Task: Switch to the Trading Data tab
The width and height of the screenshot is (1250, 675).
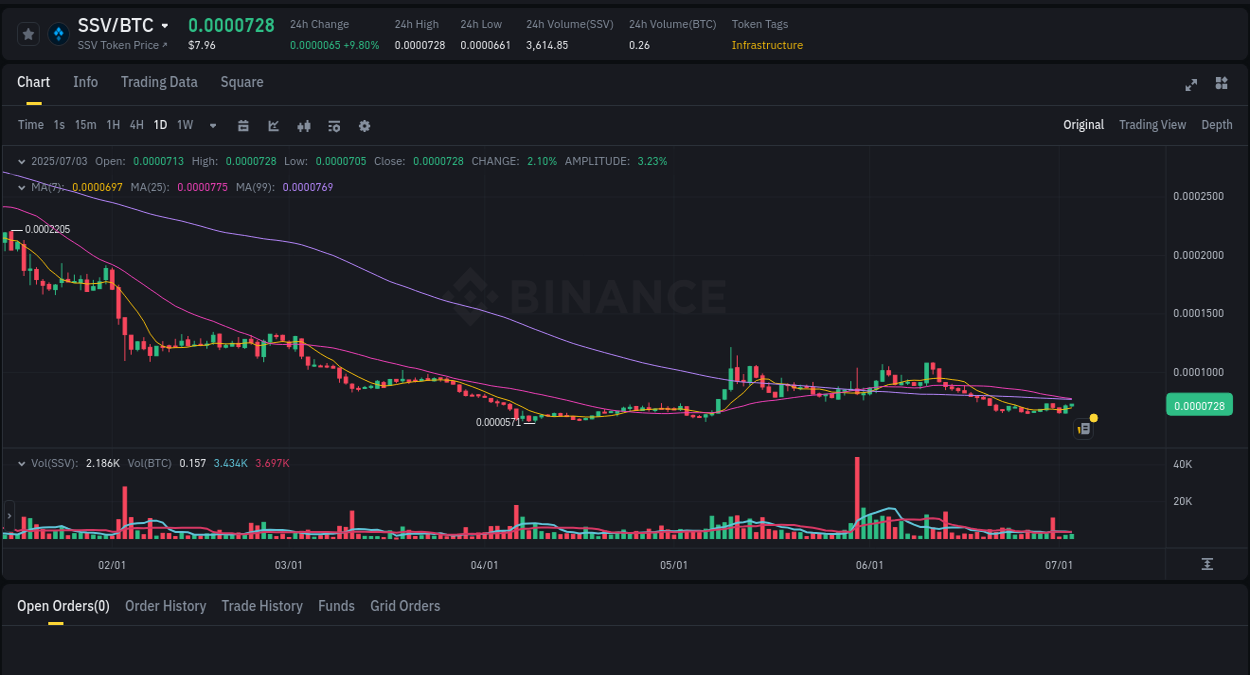Action: 159,82
